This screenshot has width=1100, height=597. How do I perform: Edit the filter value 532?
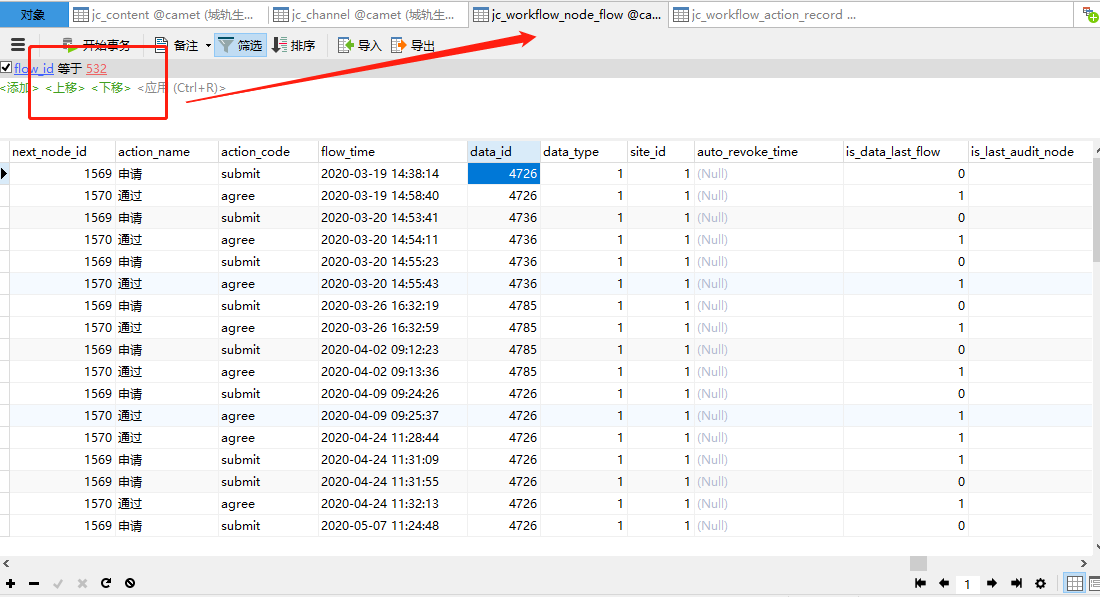96,69
